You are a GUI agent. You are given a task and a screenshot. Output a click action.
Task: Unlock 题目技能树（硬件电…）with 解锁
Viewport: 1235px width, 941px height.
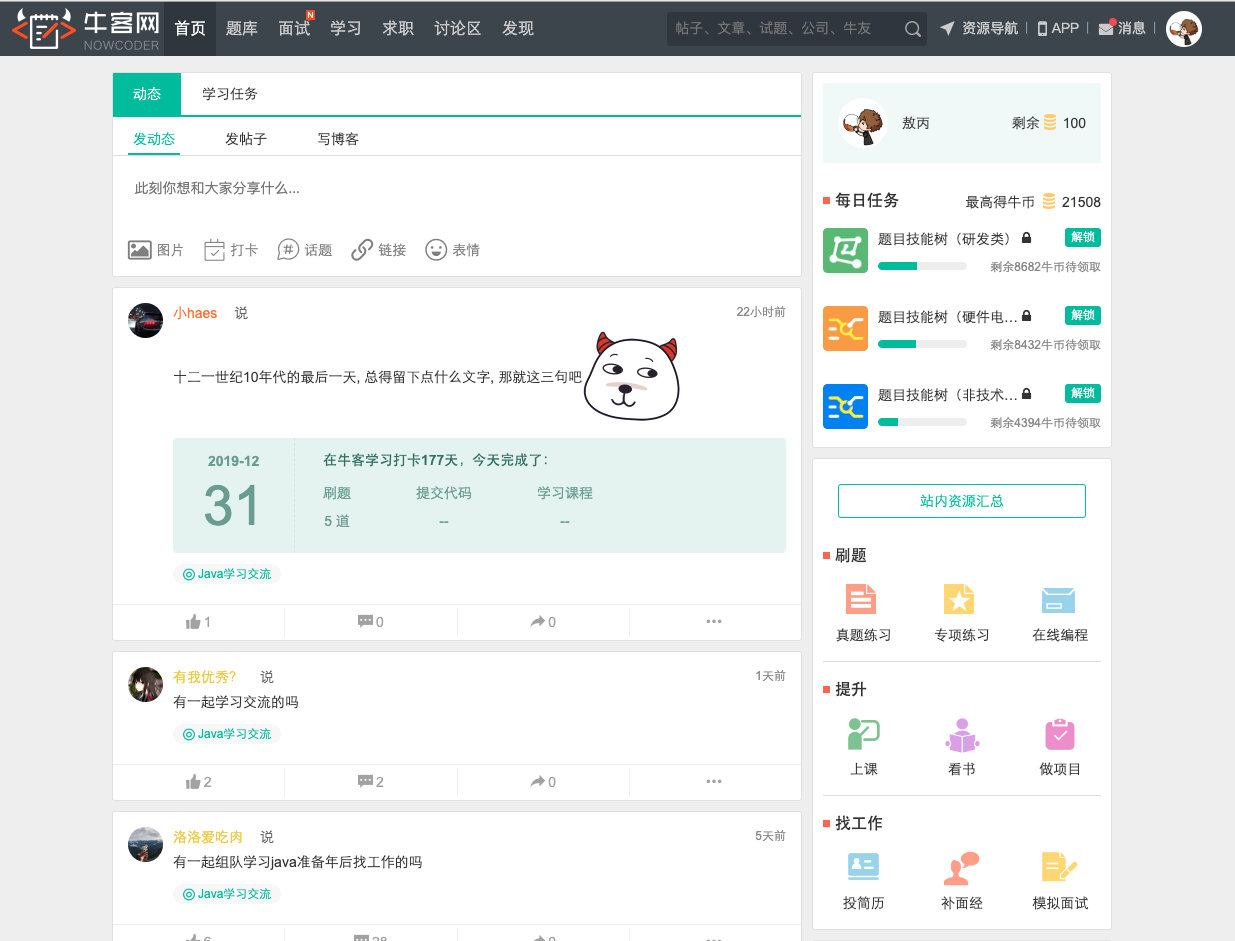(x=1082, y=315)
